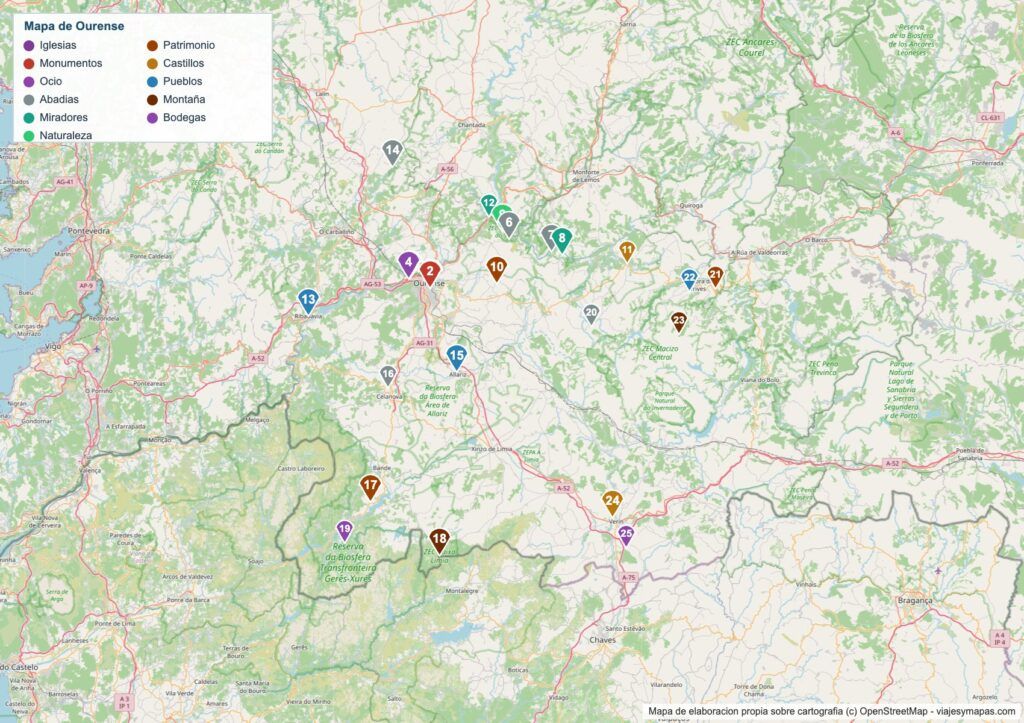Click the 'A-56' road shield
Viewport: 1024px width, 723px height.
[x=447, y=169]
